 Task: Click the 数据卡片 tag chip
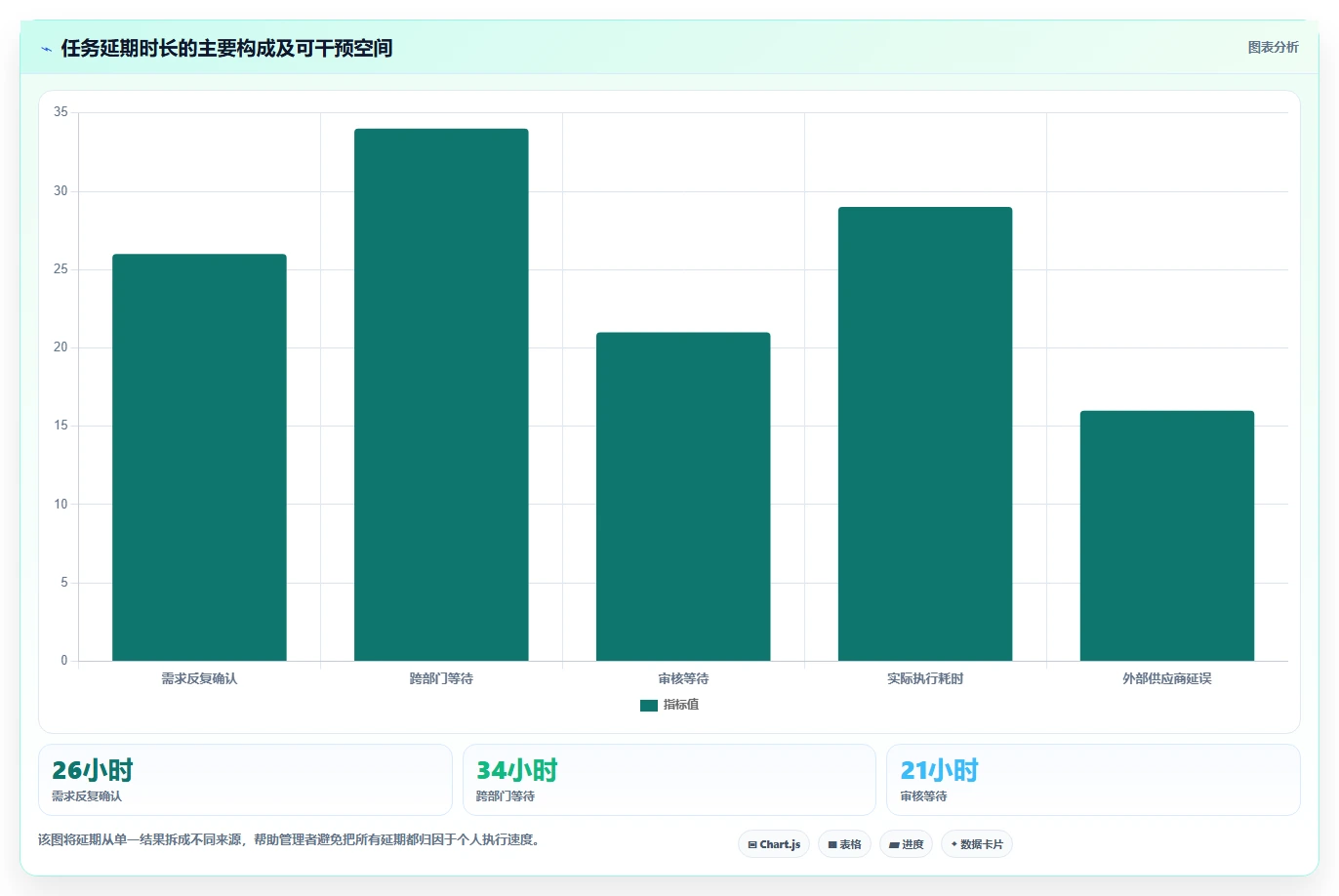(x=977, y=844)
